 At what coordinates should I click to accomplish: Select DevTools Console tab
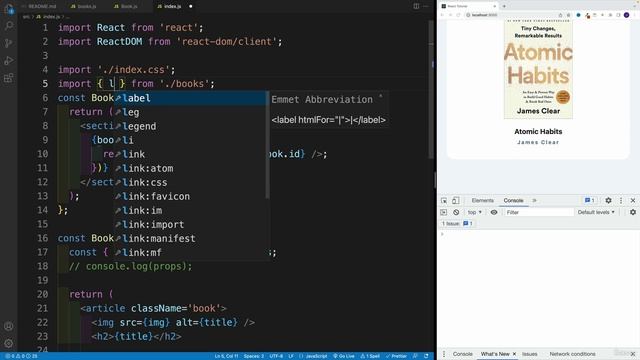tap(513, 200)
